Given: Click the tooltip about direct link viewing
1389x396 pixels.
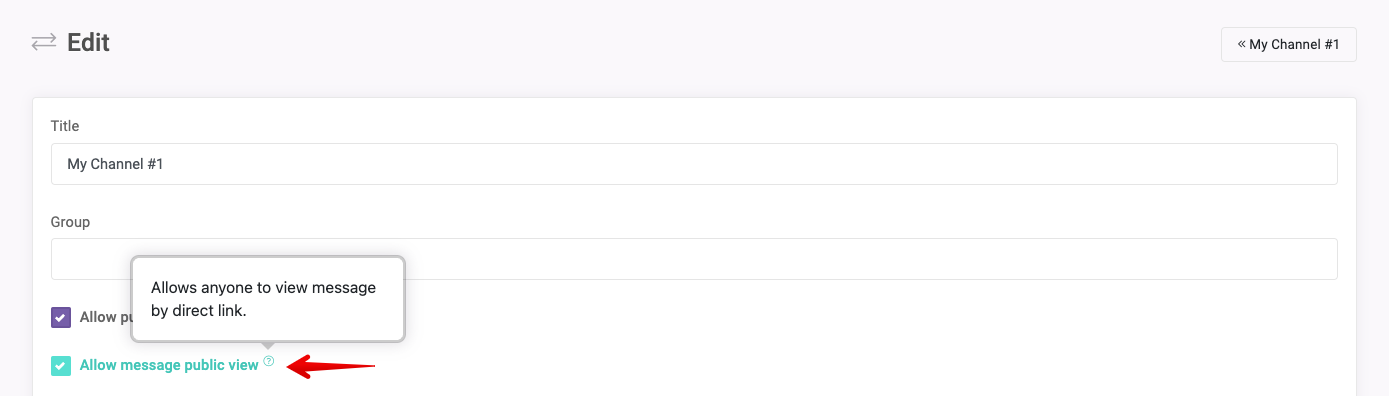Looking at the screenshot, I should (268, 299).
